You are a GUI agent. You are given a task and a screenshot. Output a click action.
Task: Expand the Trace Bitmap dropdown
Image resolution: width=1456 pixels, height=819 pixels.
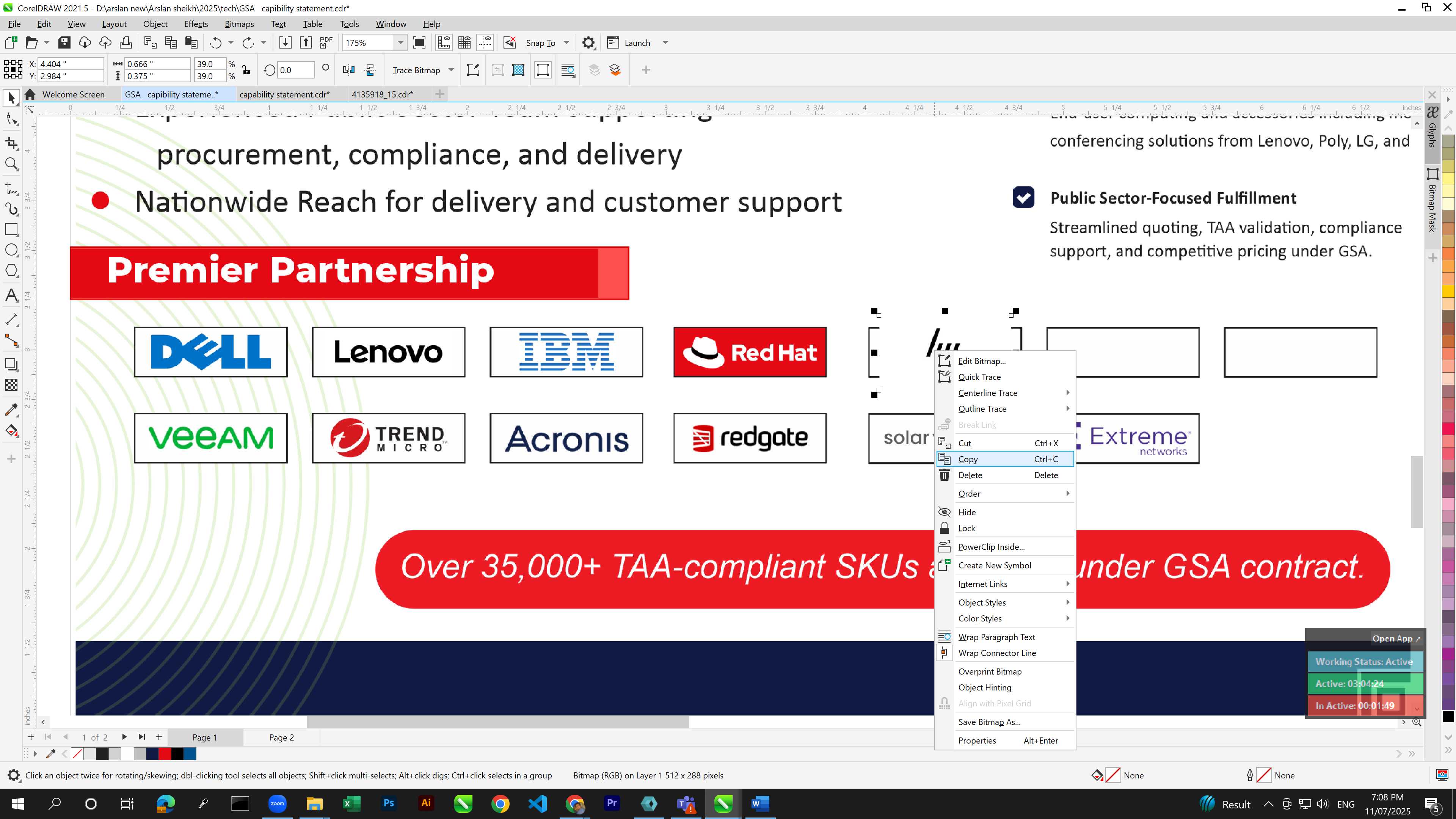(451, 70)
